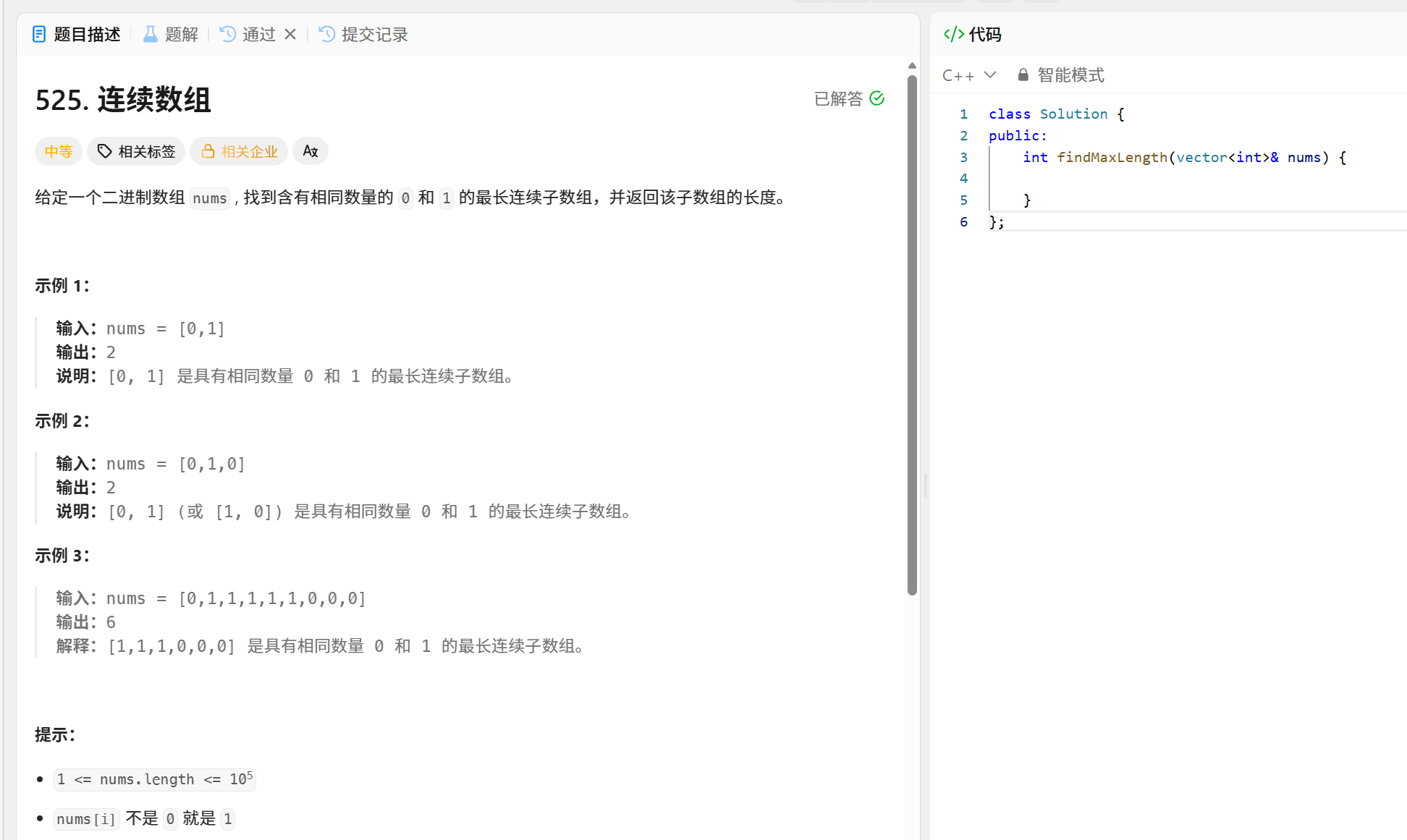
Task: Click the 中等 difficulty tag
Action: 59,151
